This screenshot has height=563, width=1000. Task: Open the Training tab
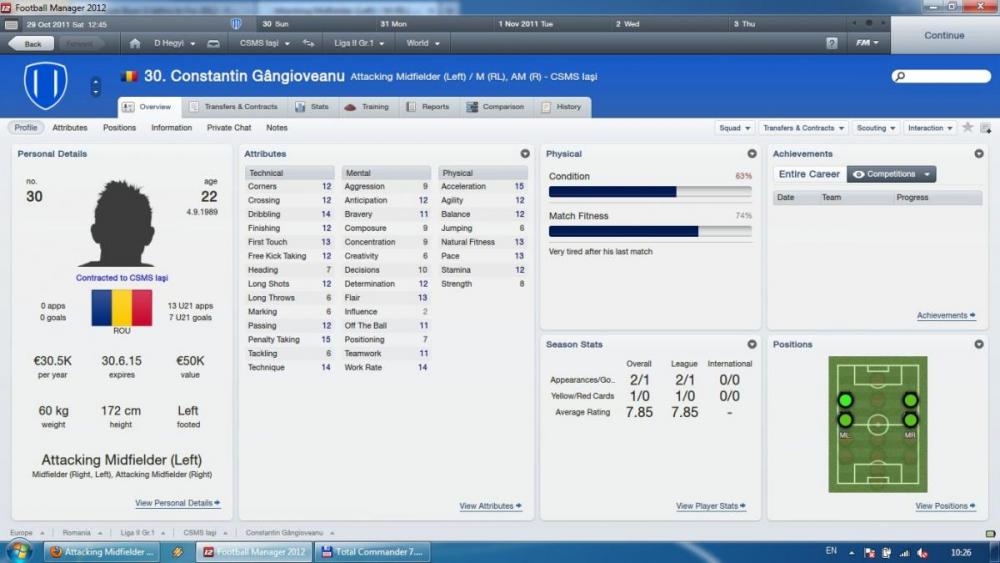click(x=367, y=107)
